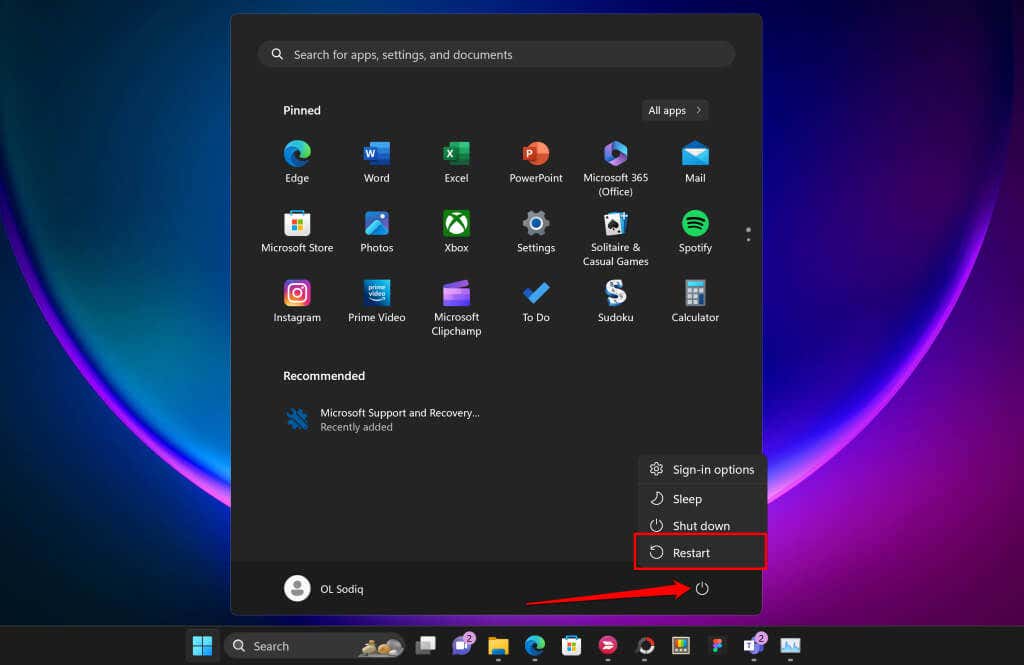Open the OL Sodiq user account
Image resolution: width=1024 pixels, height=665 pixels.
tap(324, 589)
